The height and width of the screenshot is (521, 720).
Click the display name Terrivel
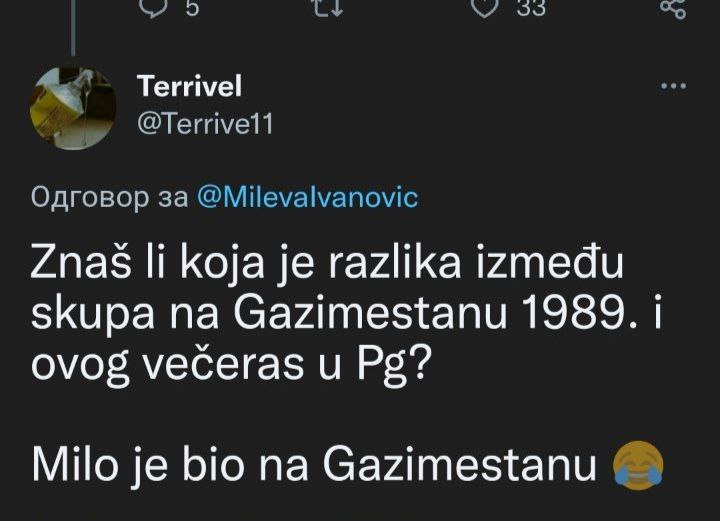coord(189,87)
